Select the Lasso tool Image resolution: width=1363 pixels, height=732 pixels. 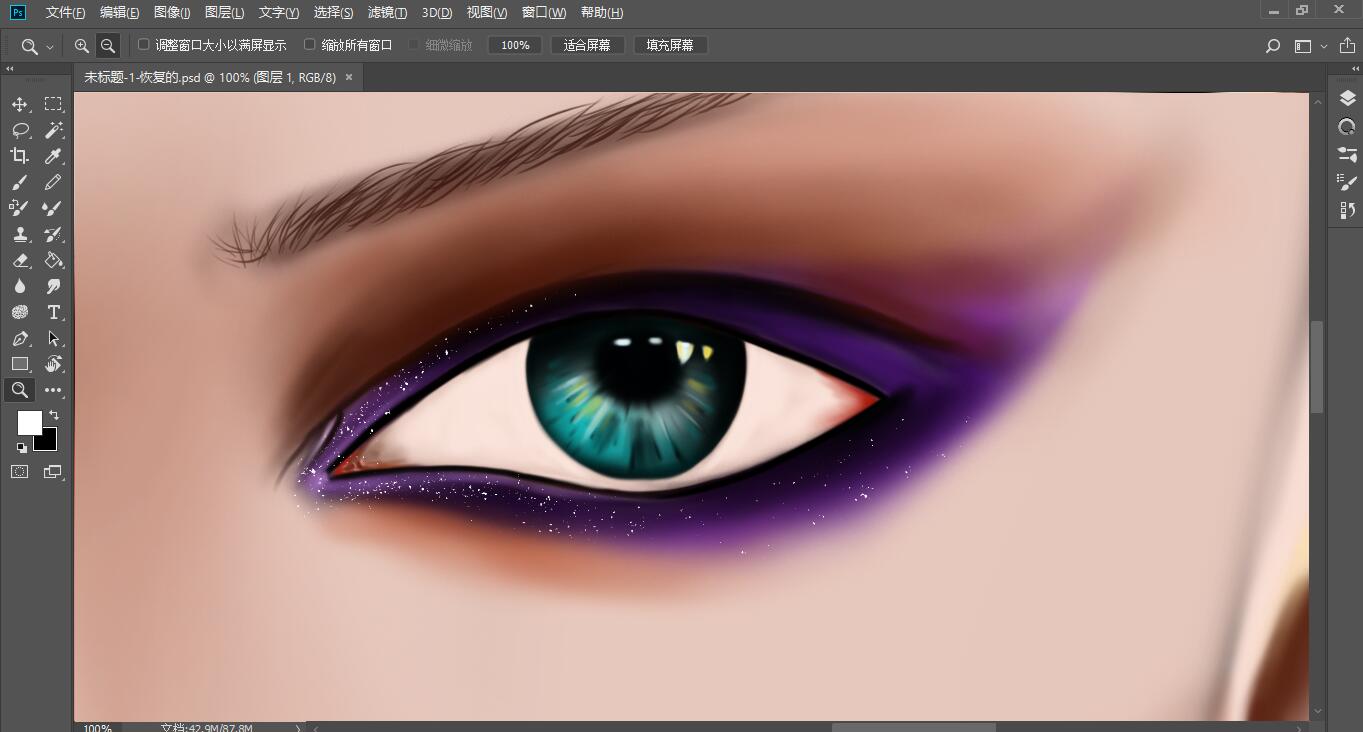click(20, 130)
